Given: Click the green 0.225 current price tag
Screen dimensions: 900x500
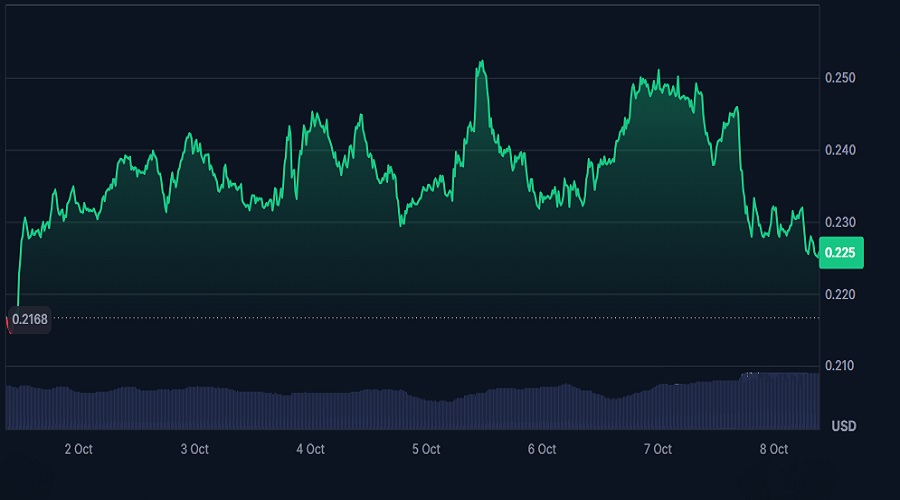Looking at the screenshot, I should pyautogui.click(x=840, y=253).
